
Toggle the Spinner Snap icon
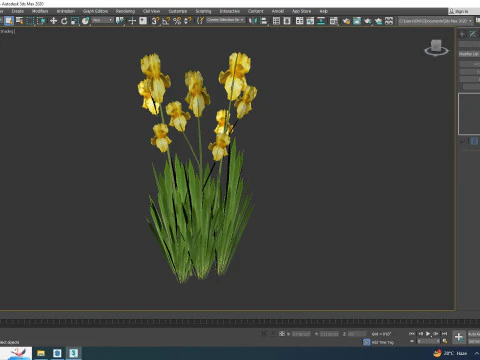(x=188, y=21)
